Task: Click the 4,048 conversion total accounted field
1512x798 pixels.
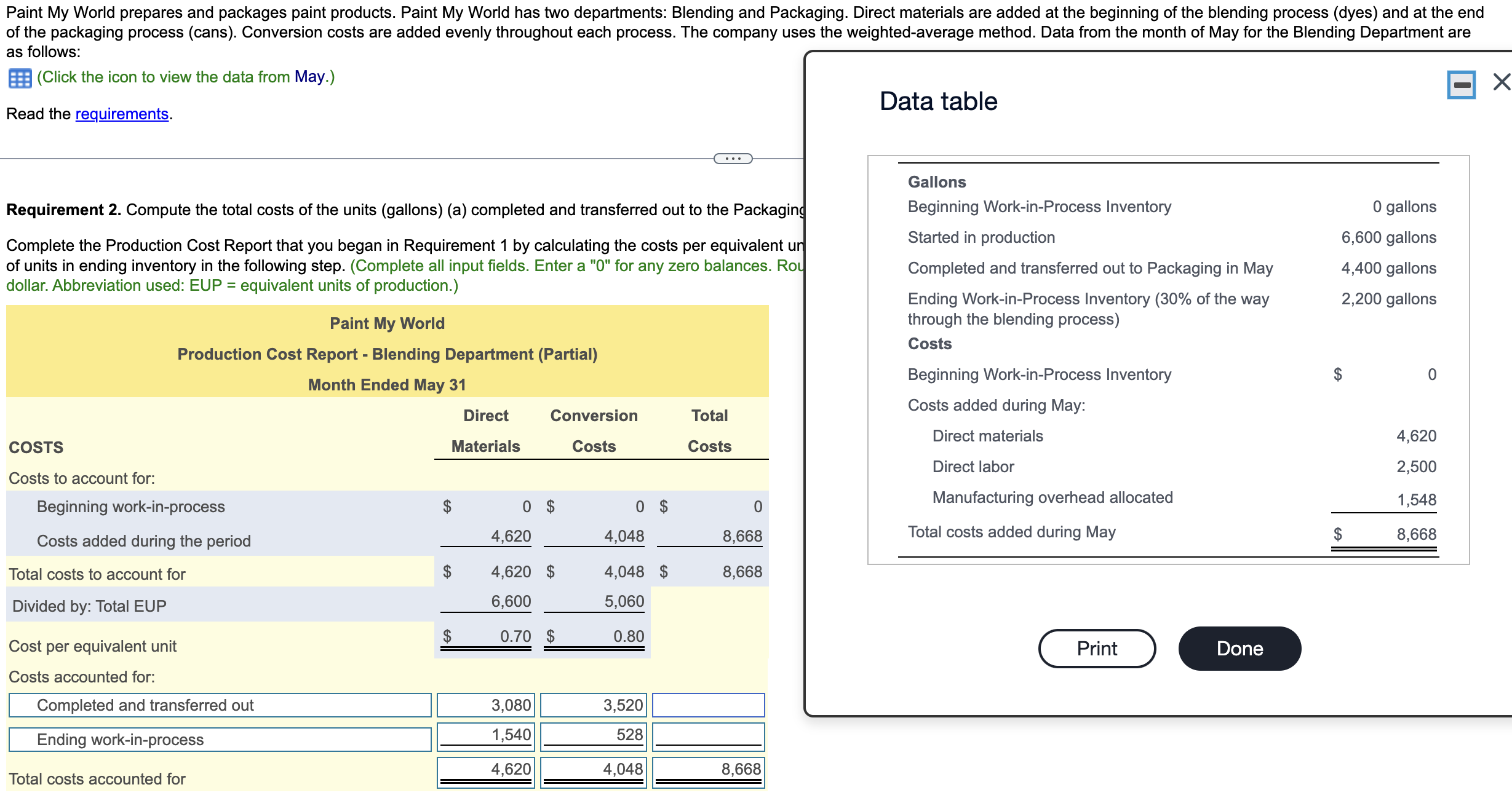Action: point(592,770)
